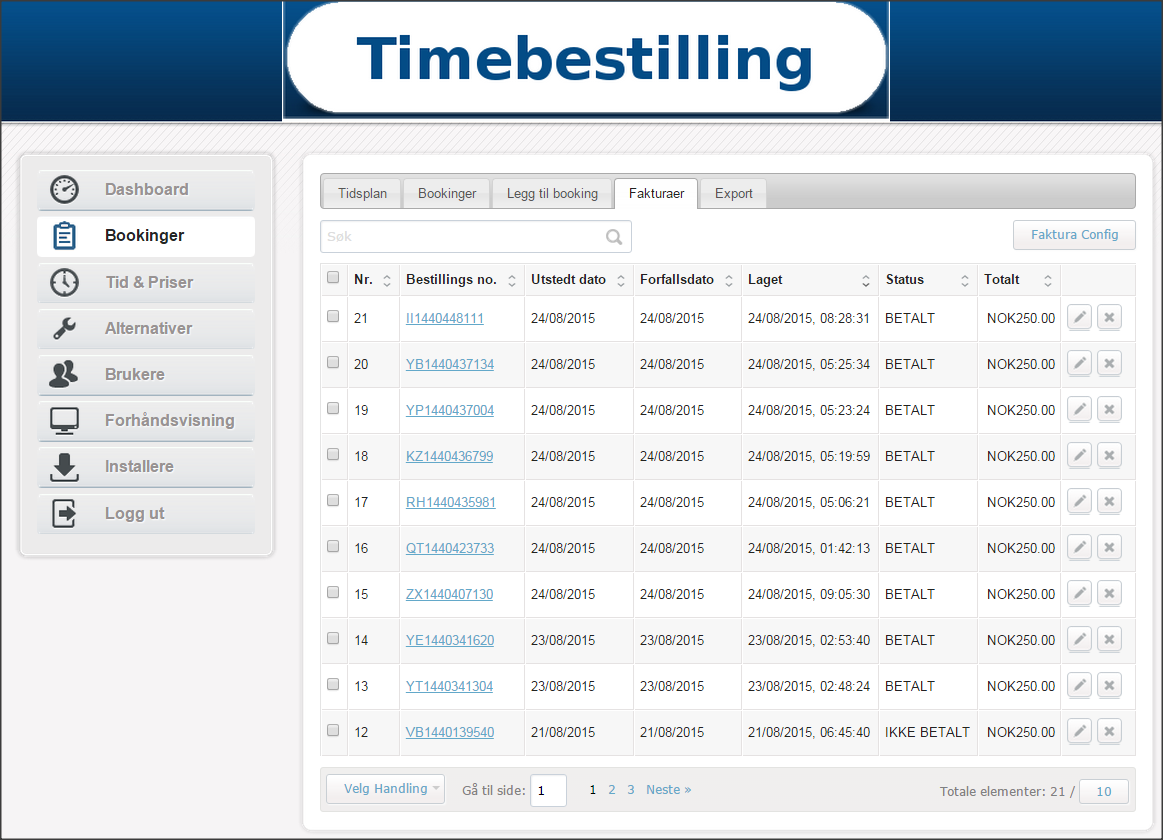Open Alternativer wrench icon
This screenshot has height=840, width=1163.
pos(65,328)
